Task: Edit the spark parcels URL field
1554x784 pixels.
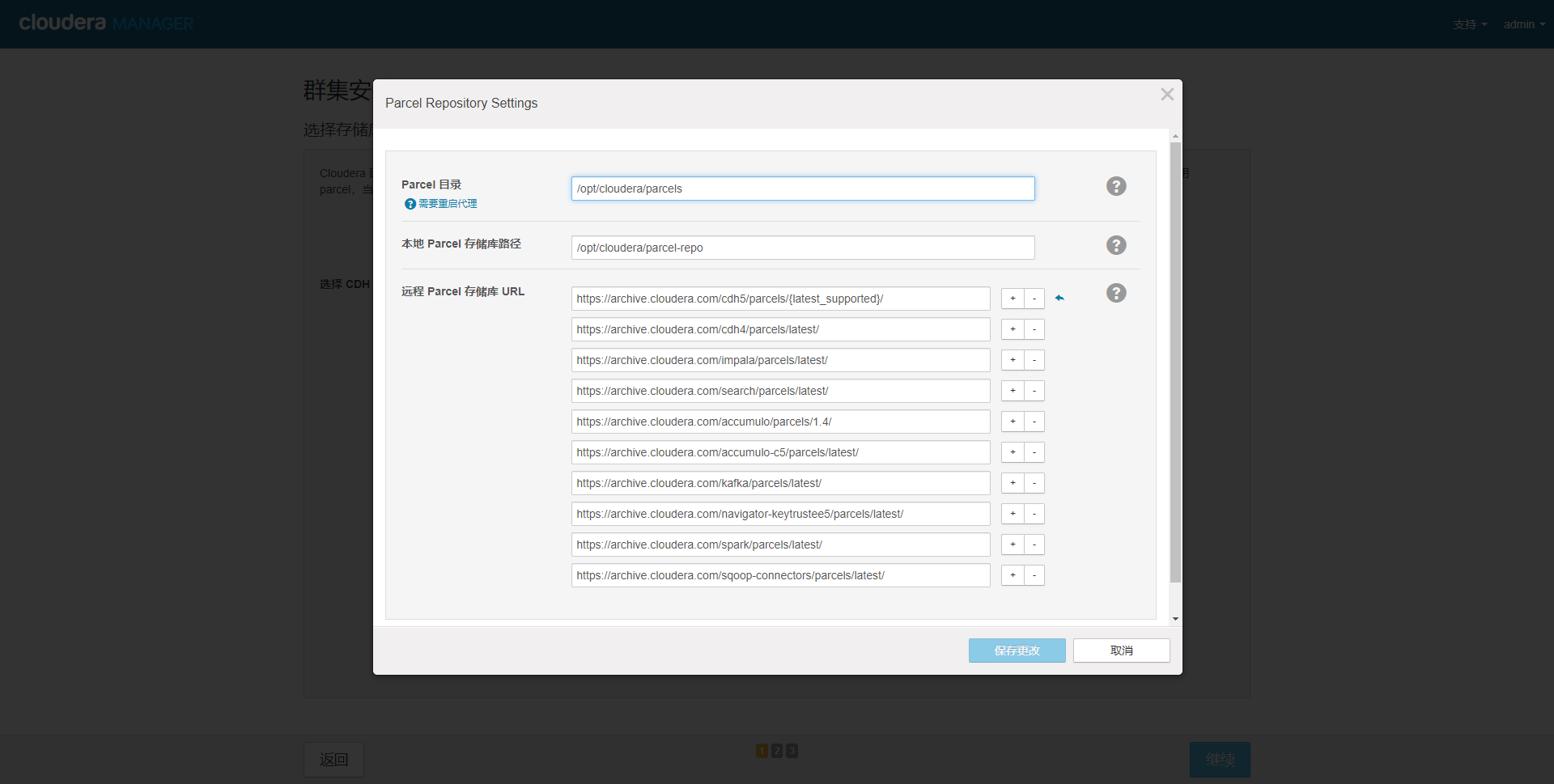Action: [x=780, y=545]
